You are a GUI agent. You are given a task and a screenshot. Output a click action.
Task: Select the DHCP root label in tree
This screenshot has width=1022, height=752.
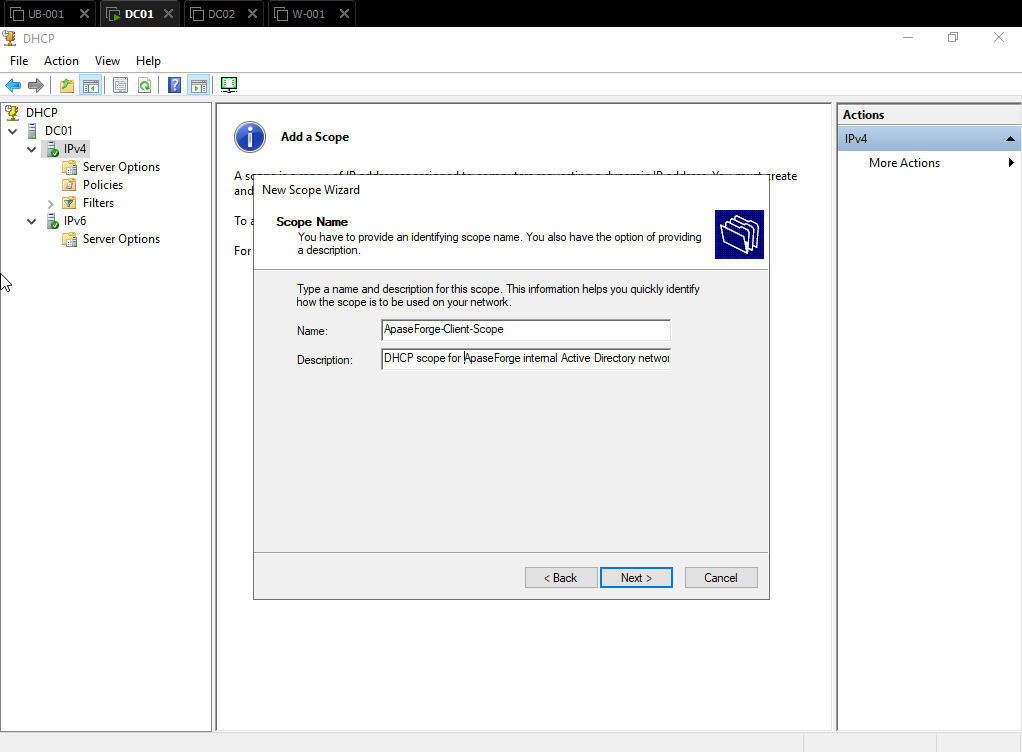42,113
